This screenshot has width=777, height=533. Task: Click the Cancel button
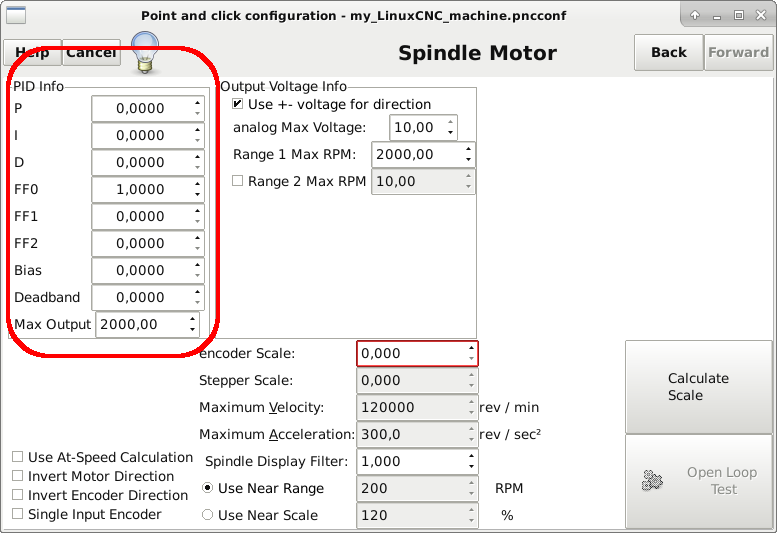click(91, 53)
